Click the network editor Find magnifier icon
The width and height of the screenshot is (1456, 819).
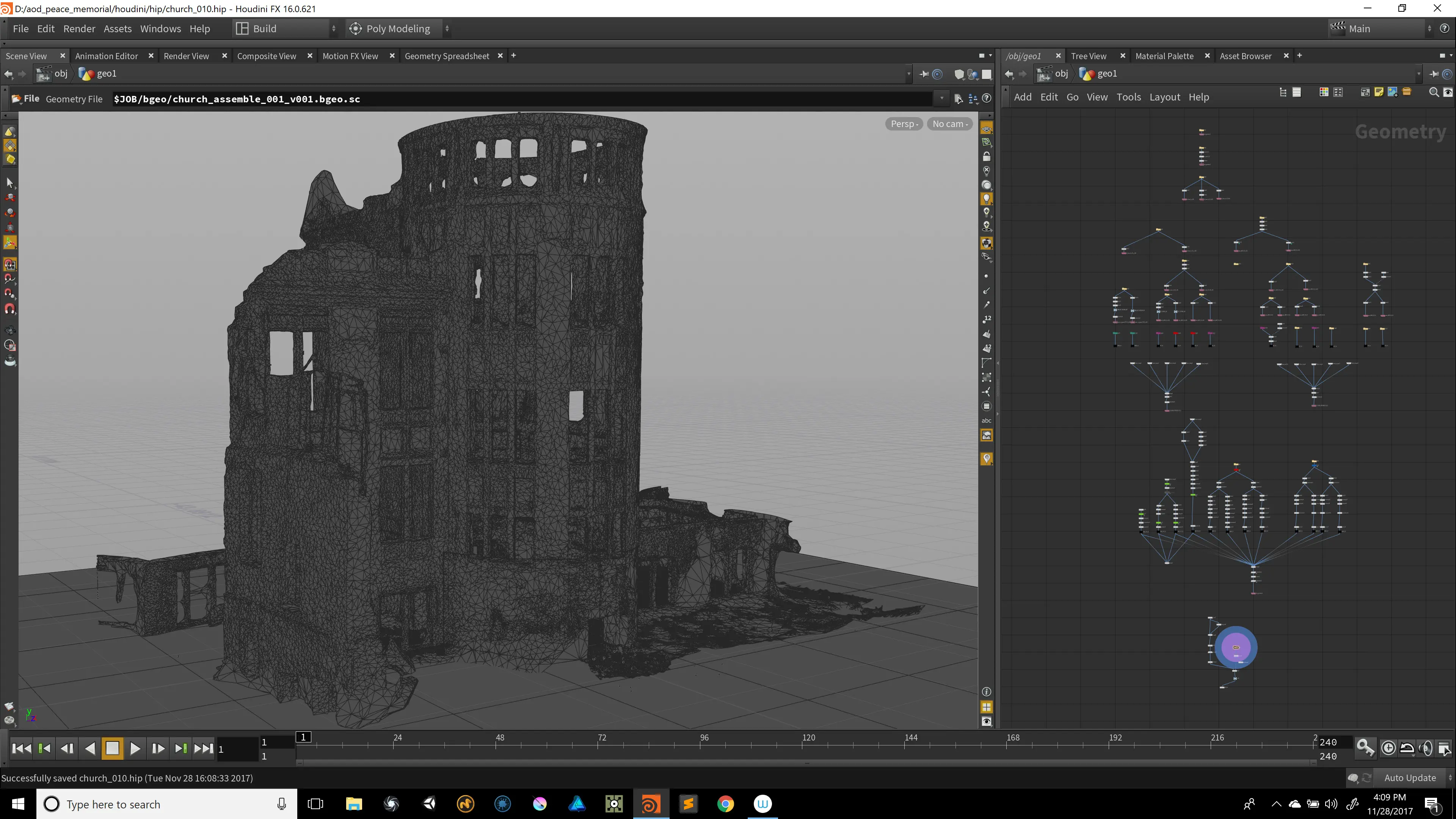[x=1433, y=92]
